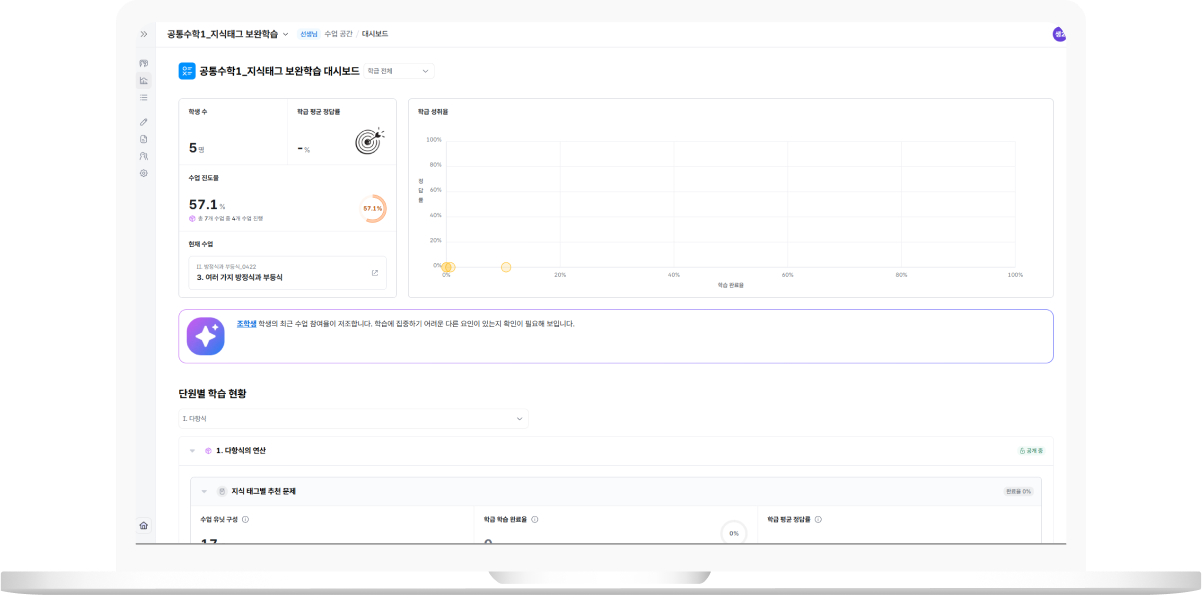This screenshot has height=595, width=1202.
Task: Click the info icon beside 수업 유닛 구성
Action: 246,519
